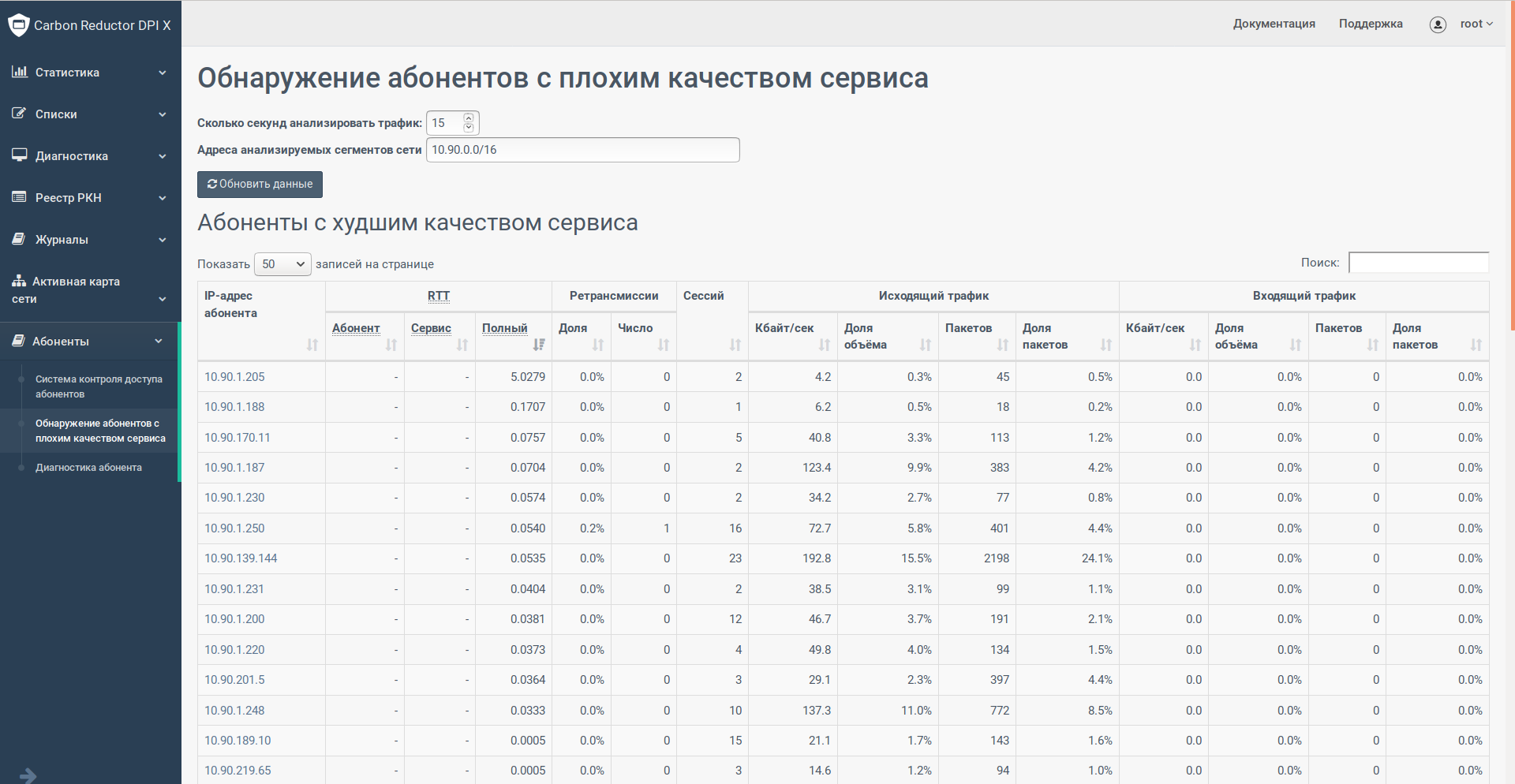Click the Обновить данные button
The height and width of the screenshot is (784, 1515).
click(260, 184)
